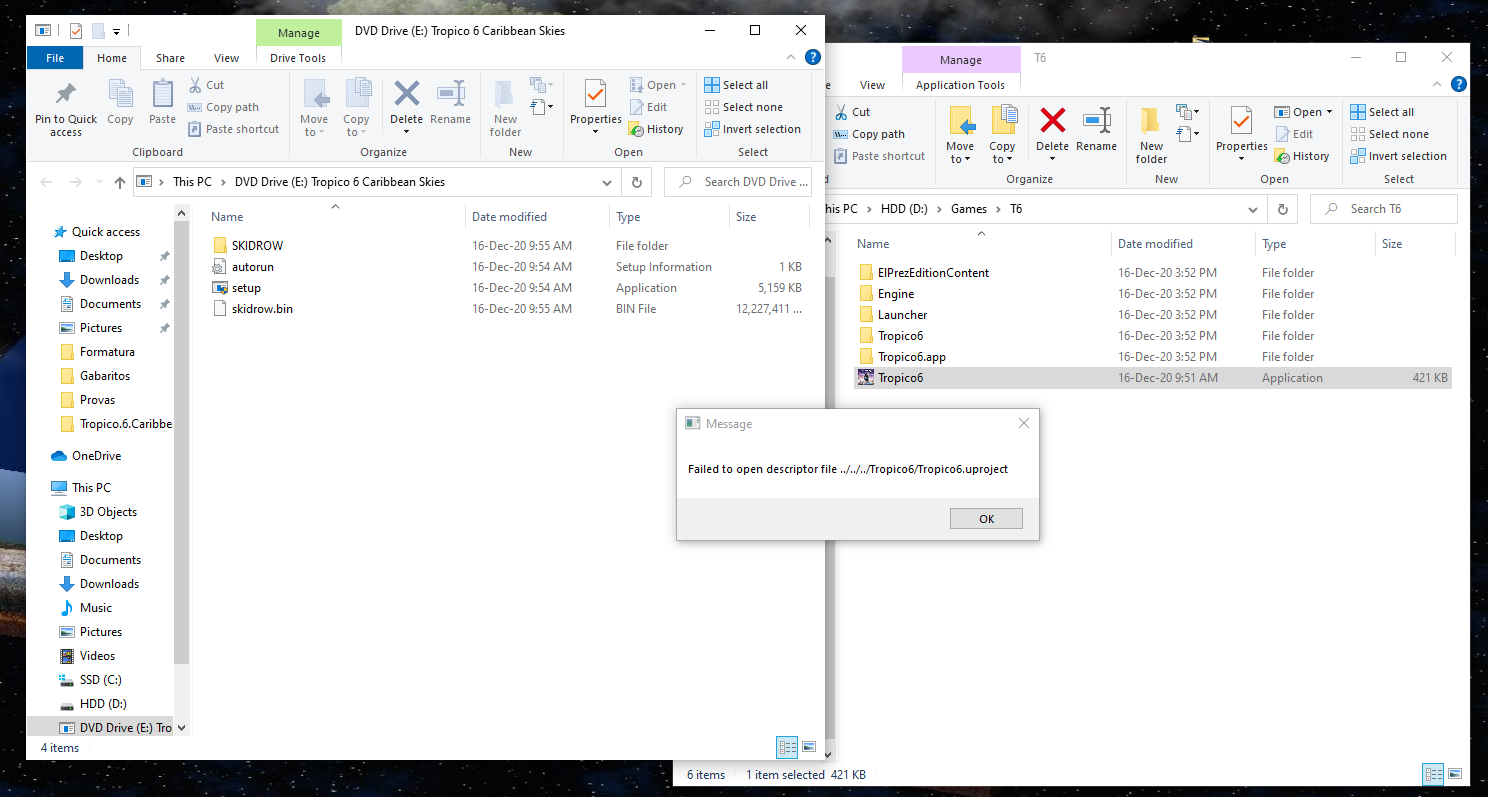Image resolution: width=1488 pixels, height=797 pixels.
Task: Refresh the DVD Drive window address bar
Action: (636, 182)
